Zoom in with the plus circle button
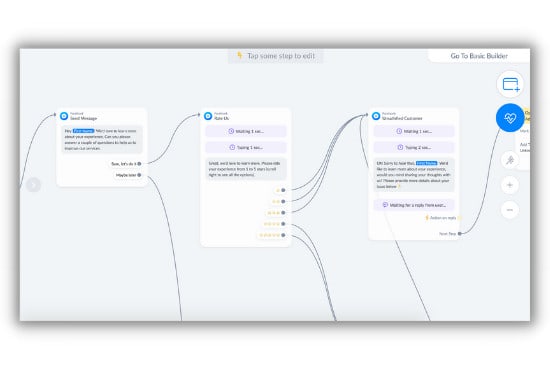 (x=510, y=185)
